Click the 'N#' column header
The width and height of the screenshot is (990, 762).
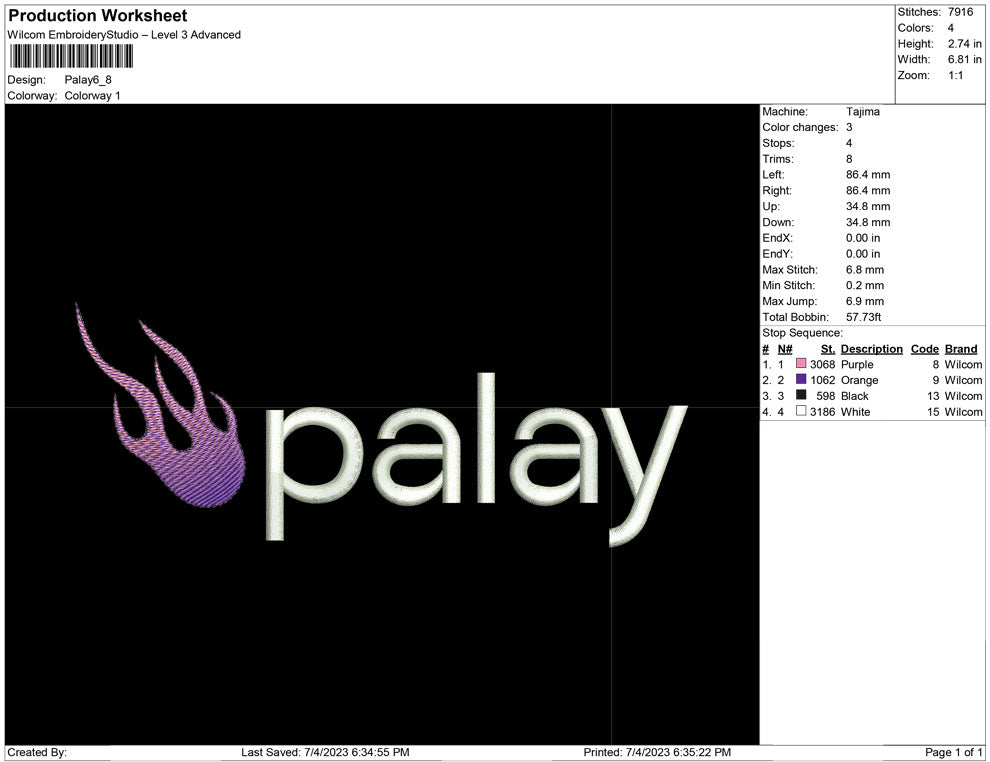click(x=785, y=348)
